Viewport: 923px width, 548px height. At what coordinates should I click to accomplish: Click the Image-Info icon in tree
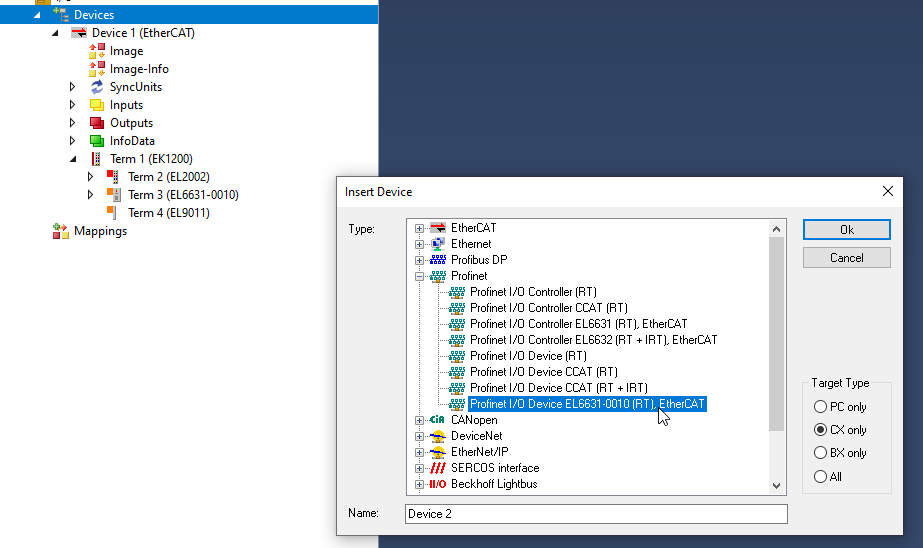pos(97,69)
